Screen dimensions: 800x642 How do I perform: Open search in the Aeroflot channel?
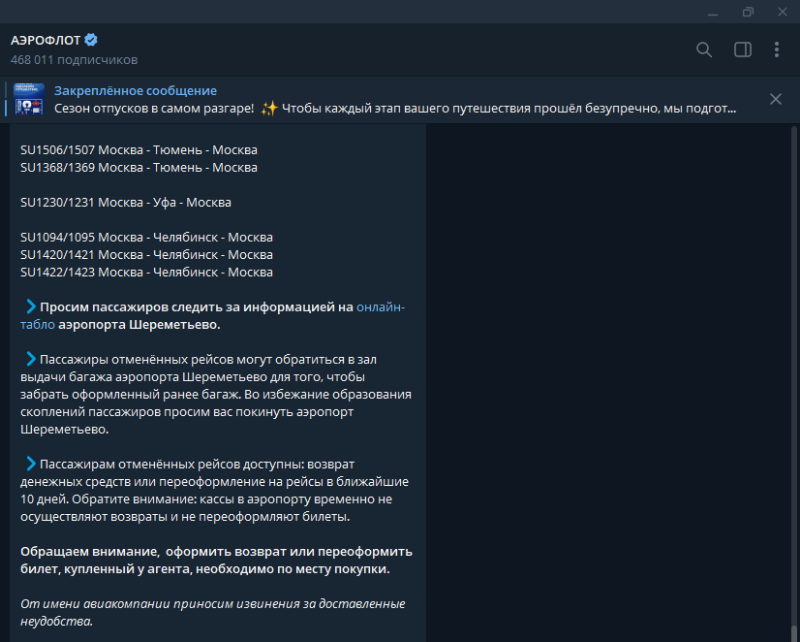(704, 50)
